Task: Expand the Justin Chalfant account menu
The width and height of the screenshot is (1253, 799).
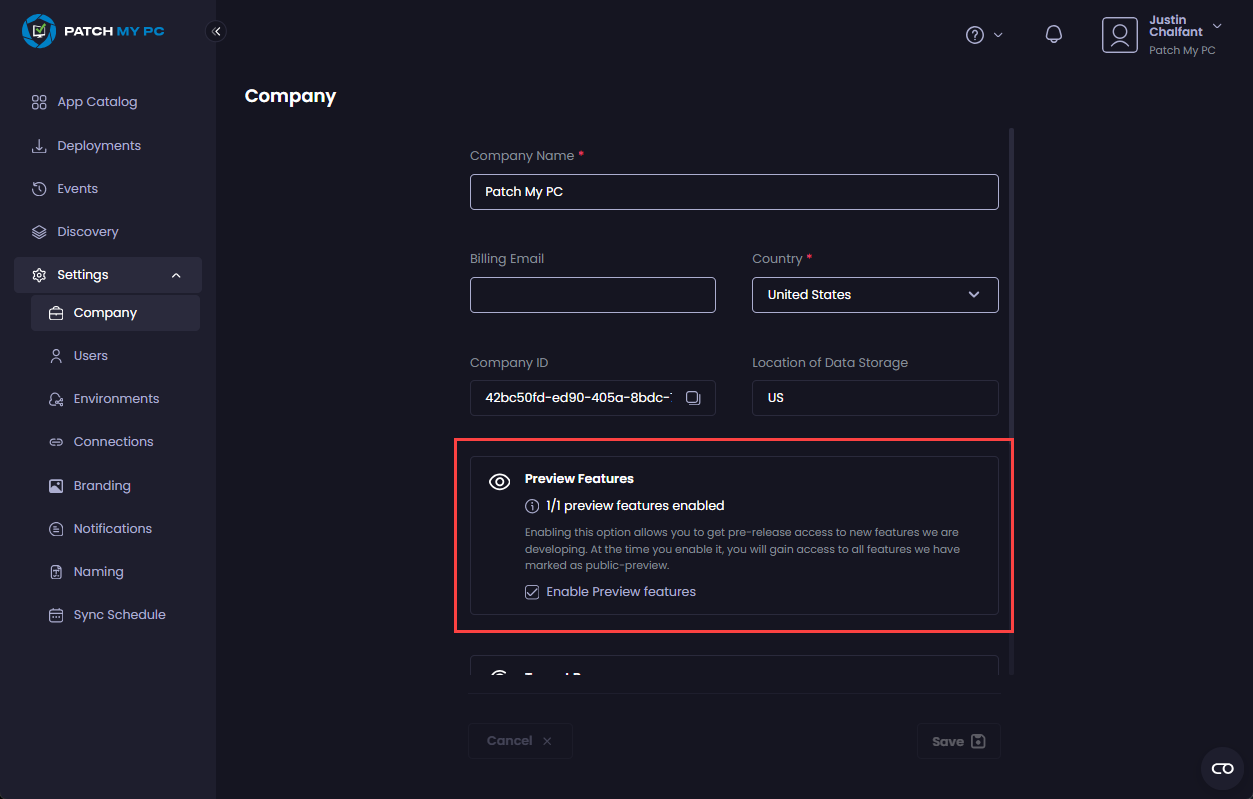Action: tap(1217, 26)
